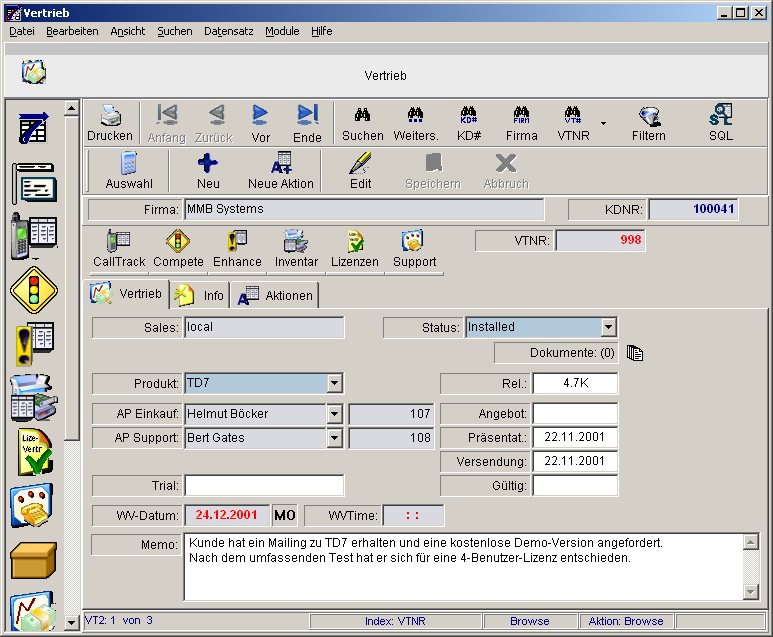This screenshot has height=637, width=773.
Task: Click into the Trial input field
Action: click(264, 485)
